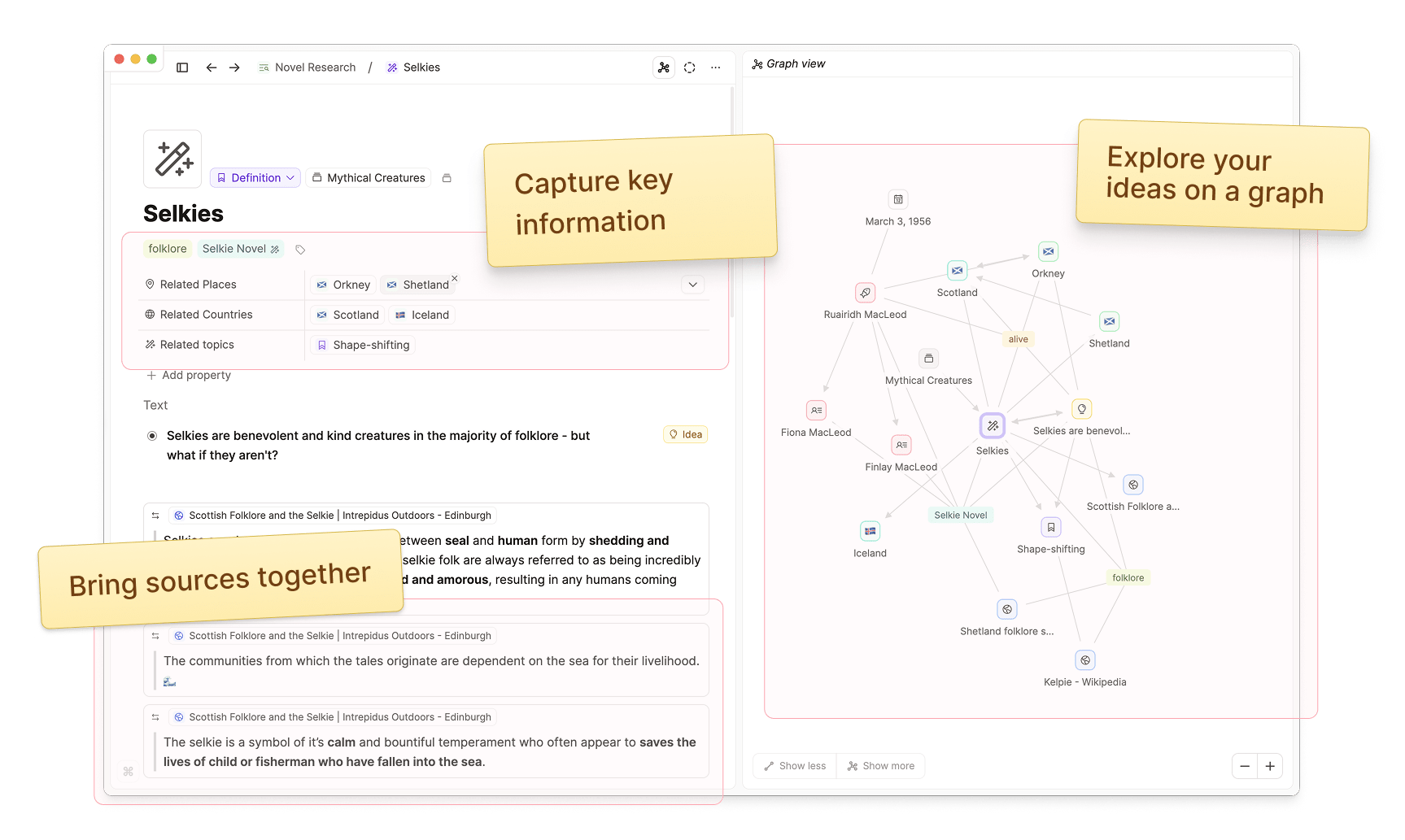
Task: Open the Definition type dropdown
Action: [x=255, y=178]
